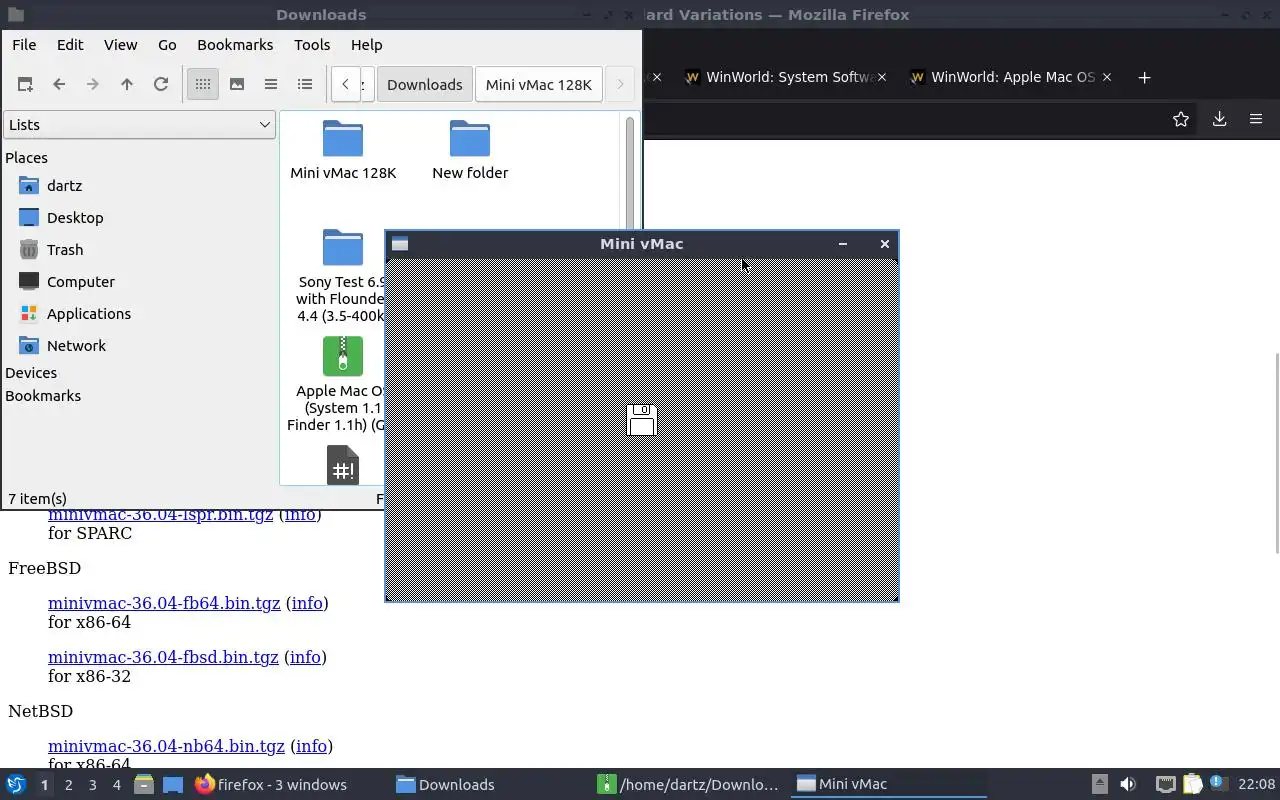Open the Firefox hamburger menu
This screenshot has width=1280, height=800.
click(1256, 119)
